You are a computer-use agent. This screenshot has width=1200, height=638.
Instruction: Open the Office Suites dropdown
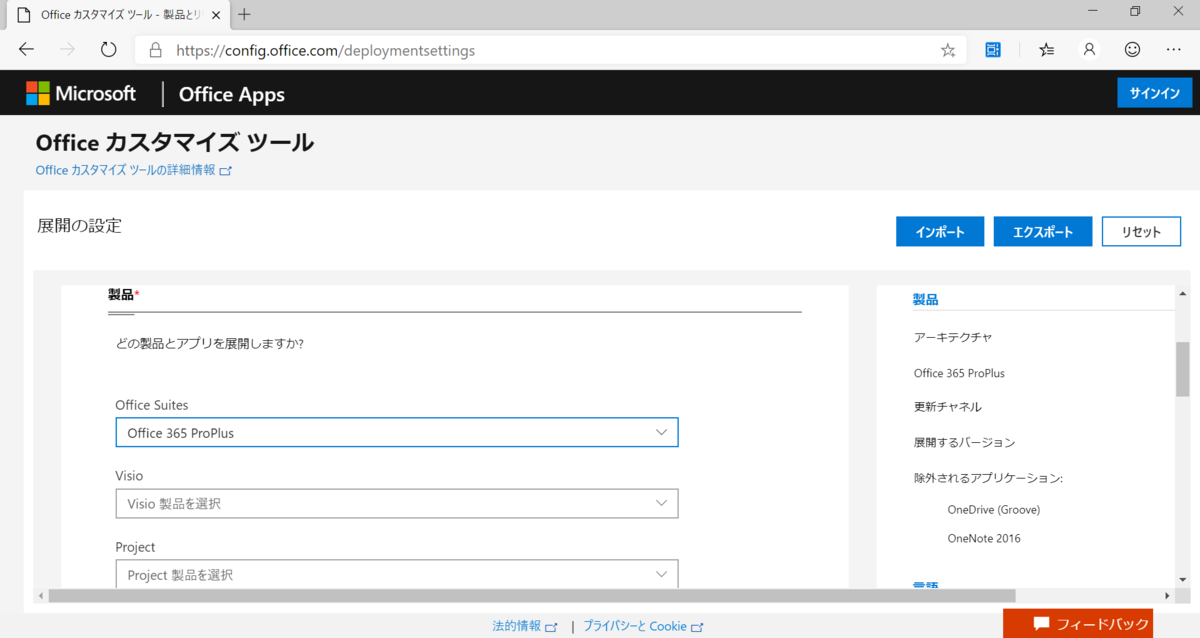(397, 432)
